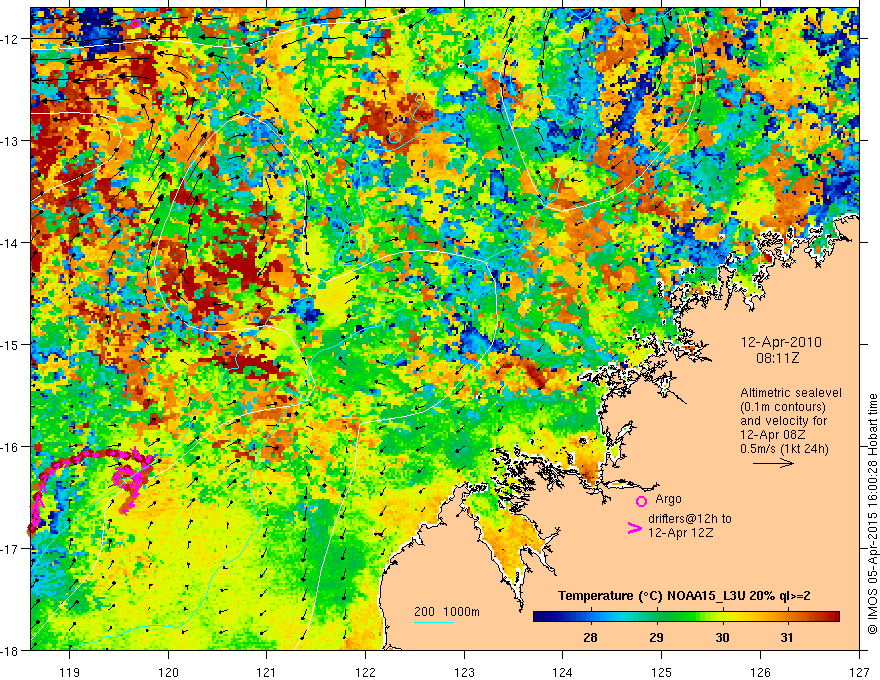Click the magenta drifters arrowhead legend symbol
The image size is (880, 680).
tap(635, 529)
